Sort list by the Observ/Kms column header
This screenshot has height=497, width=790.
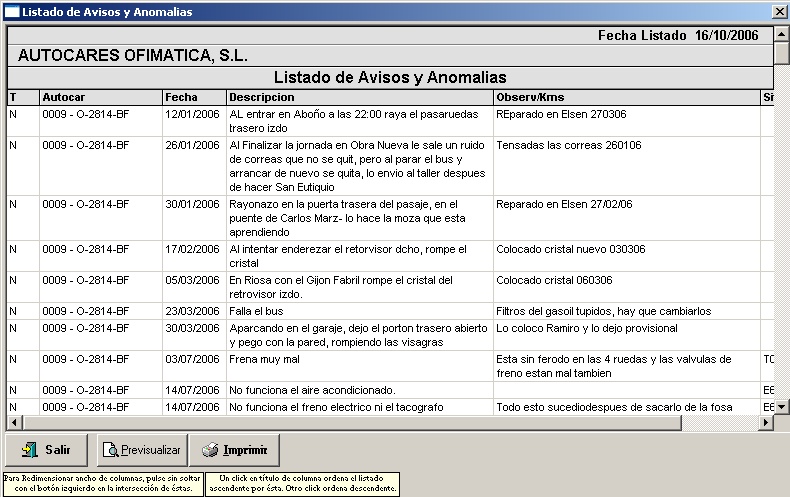tap(627, 97)
